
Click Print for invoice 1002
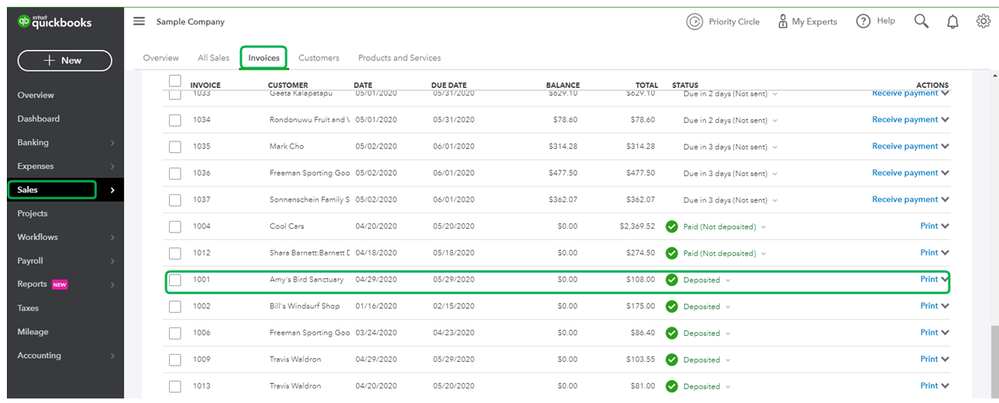coord(929,306)
